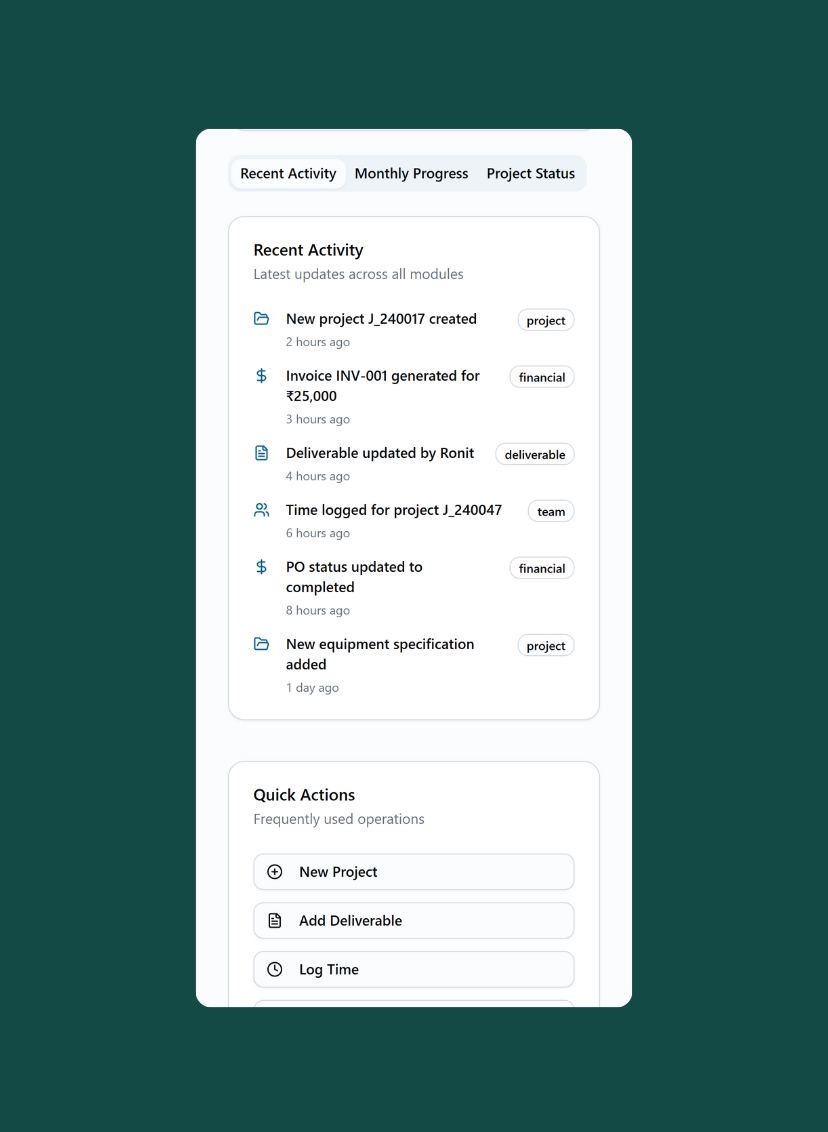This screenshot has width=828, height=1132.
Task: Click the deliverable tag badge
Action: tap(535, 455)
